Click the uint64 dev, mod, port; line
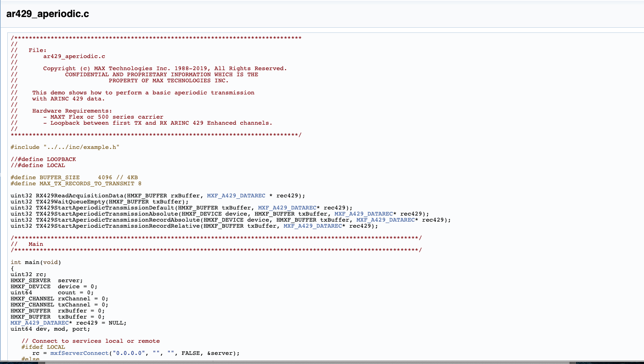Viewport: 644px width, 364px height. [x=50, y=329]
